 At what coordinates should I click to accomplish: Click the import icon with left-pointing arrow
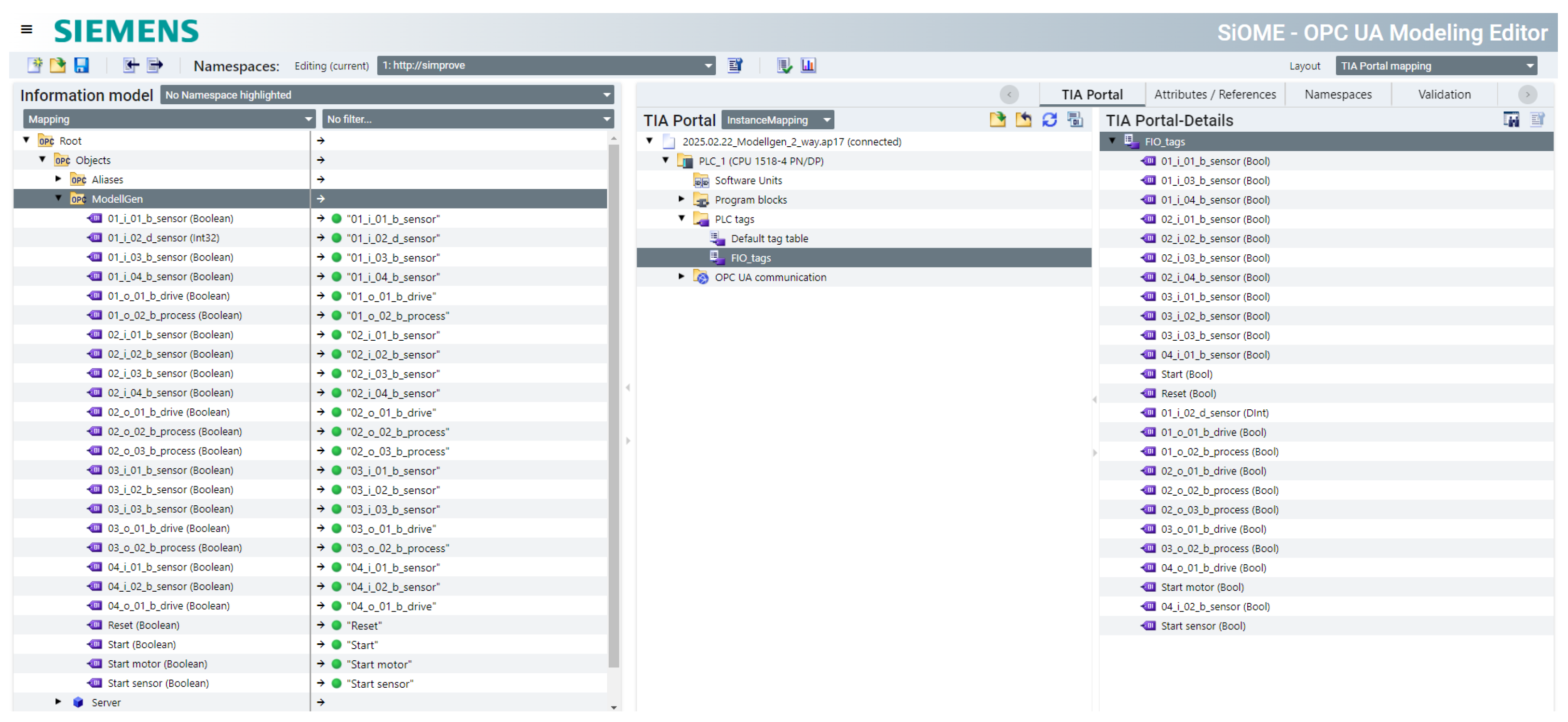(131, 65)
